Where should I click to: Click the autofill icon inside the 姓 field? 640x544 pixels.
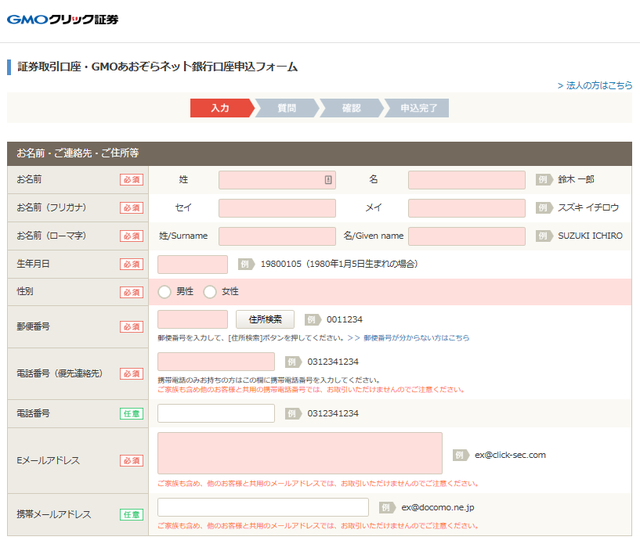(328, 180)
